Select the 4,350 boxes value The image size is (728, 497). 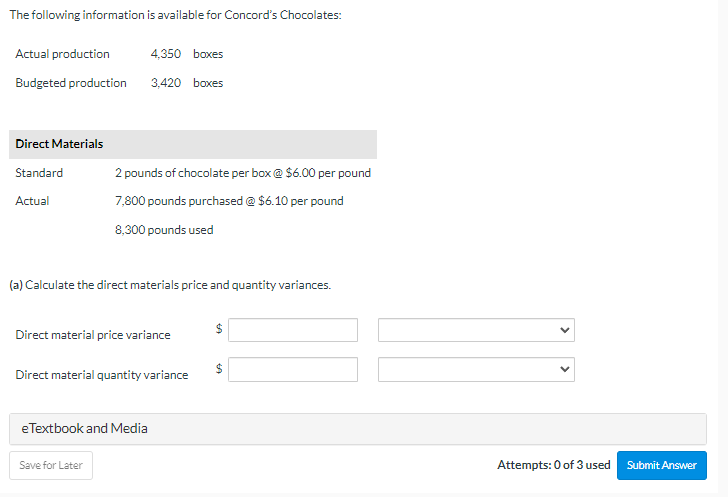[186, 54]
